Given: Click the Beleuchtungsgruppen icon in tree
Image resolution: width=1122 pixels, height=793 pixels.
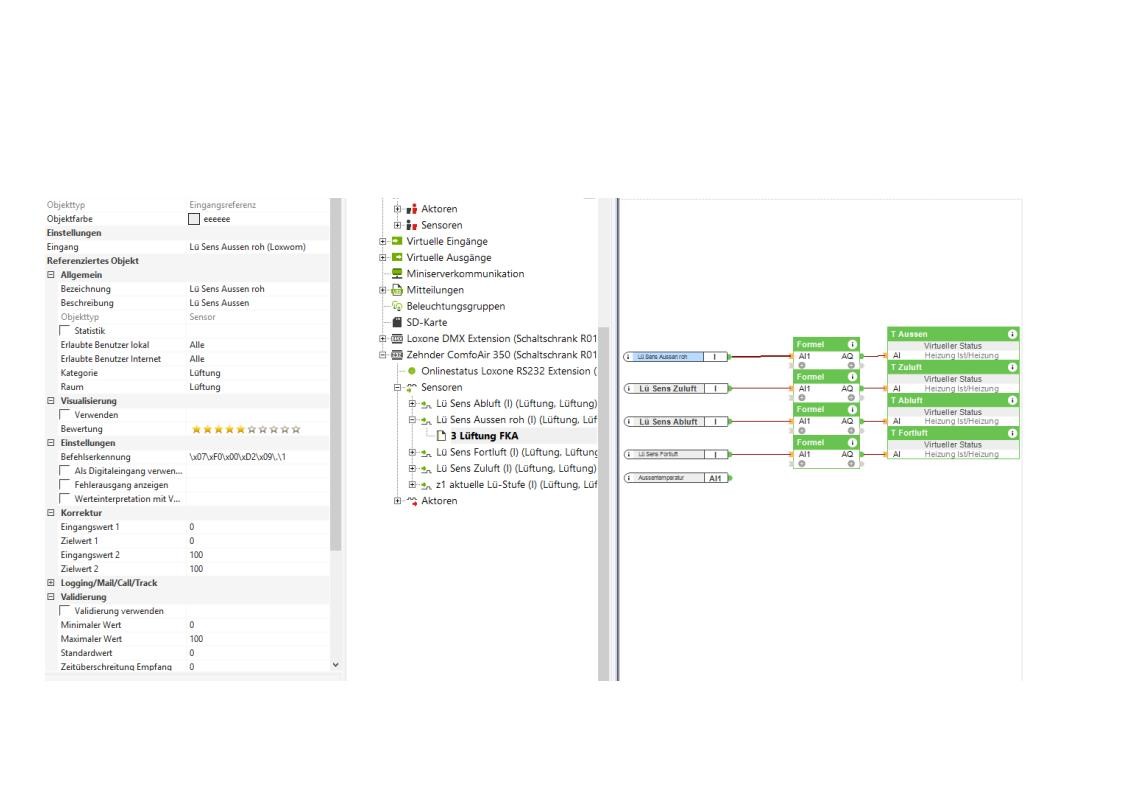Looking at the screenshot, I should tap(397, 306).
